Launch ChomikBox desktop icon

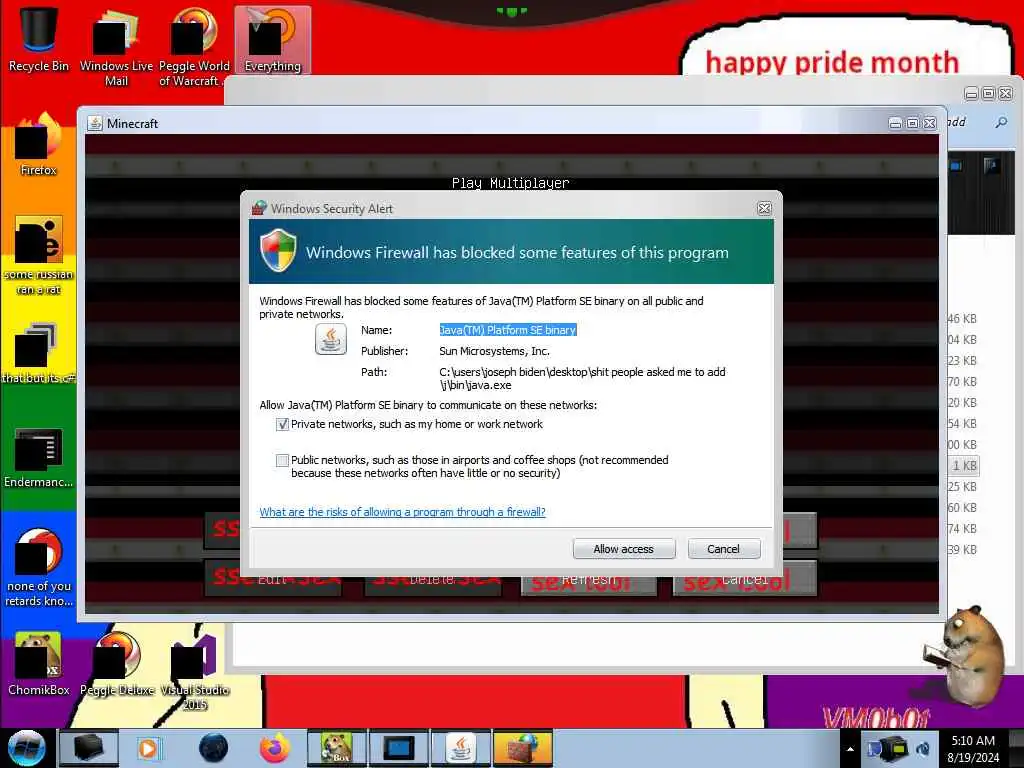click(38, 664)
